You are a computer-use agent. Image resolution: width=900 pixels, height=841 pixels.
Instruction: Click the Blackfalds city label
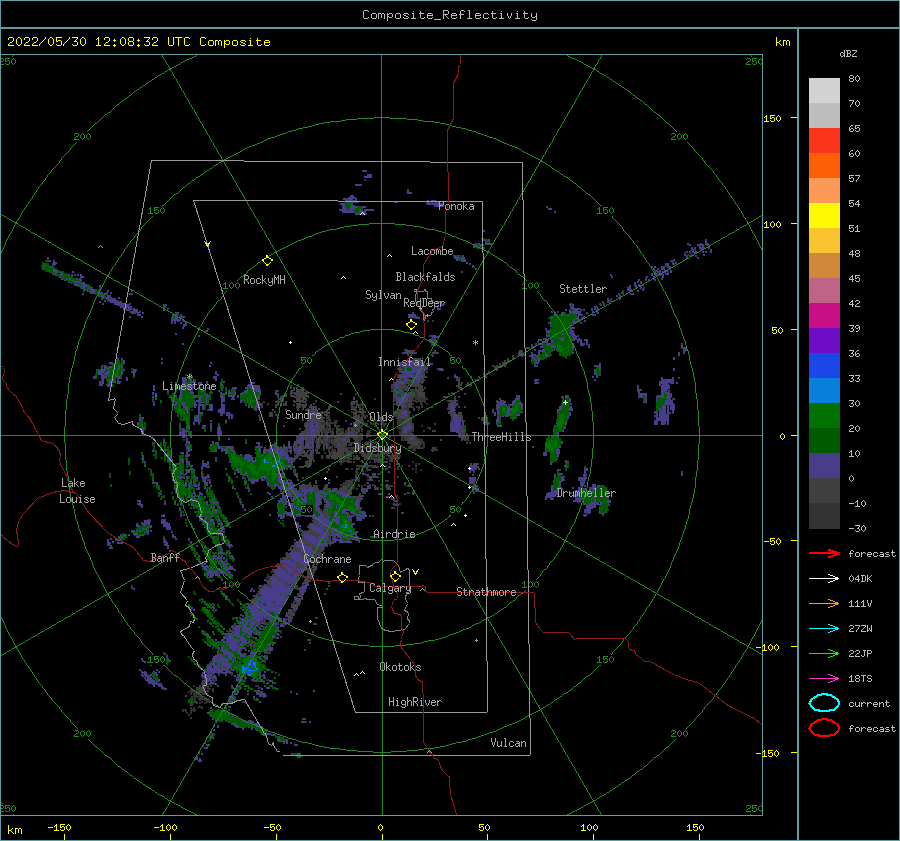coord(425,277)
